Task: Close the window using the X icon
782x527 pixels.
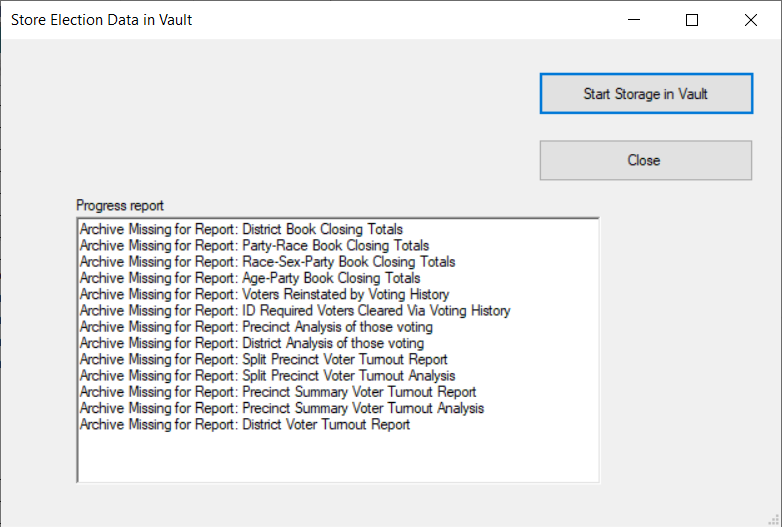Action: [x=751, y=20]
